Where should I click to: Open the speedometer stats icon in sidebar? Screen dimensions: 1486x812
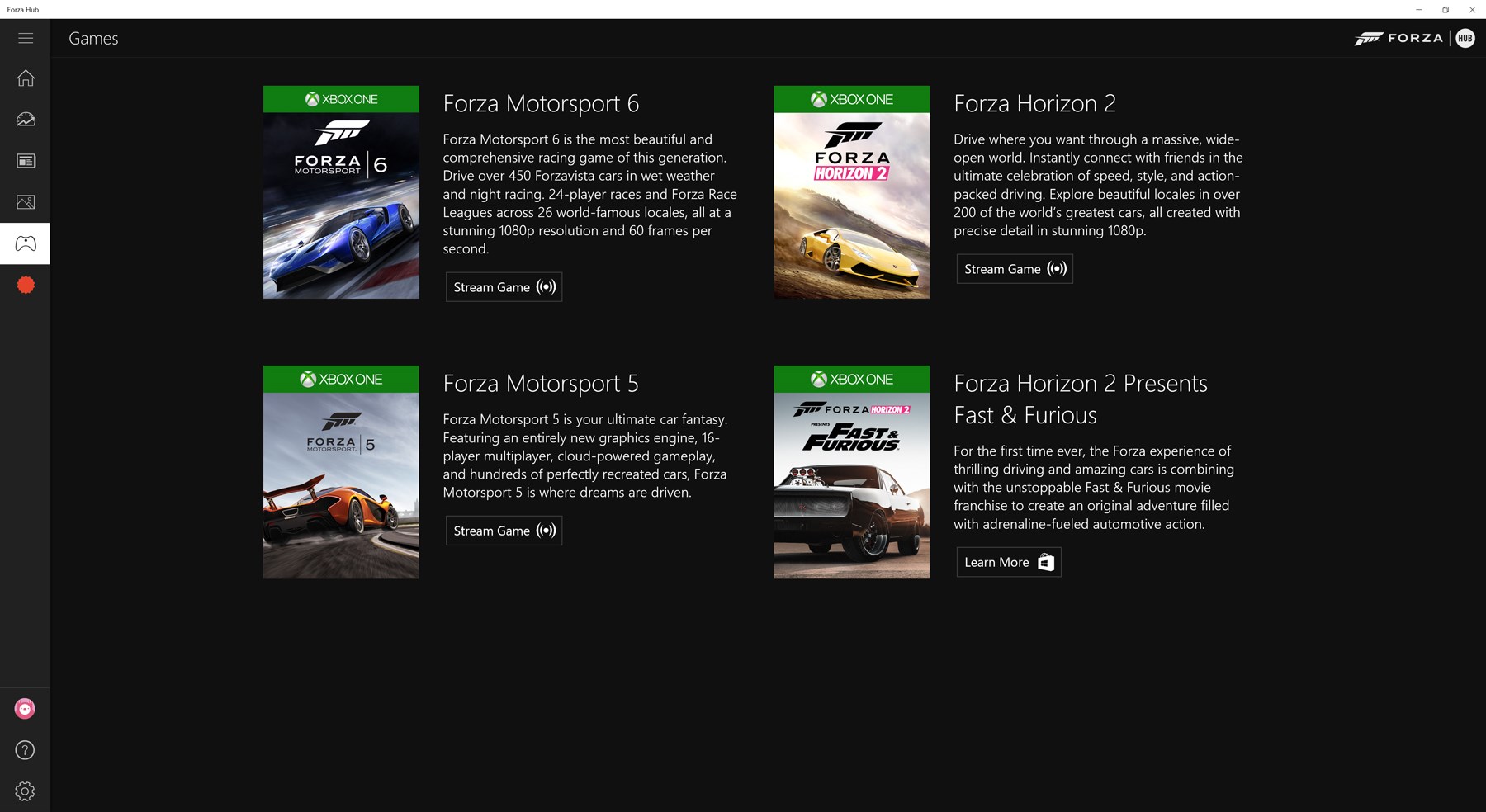click(x=26, y=120)
